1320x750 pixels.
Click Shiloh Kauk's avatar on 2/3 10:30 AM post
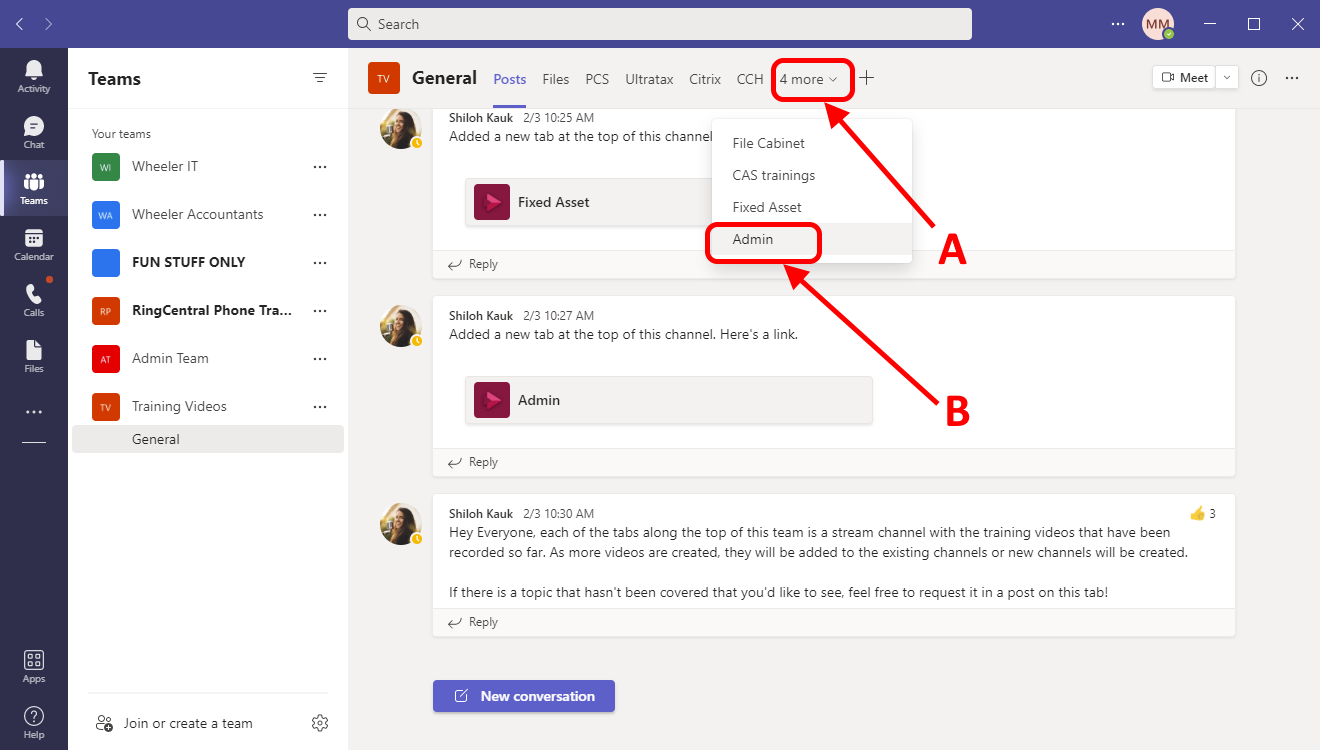click(400, 523)
